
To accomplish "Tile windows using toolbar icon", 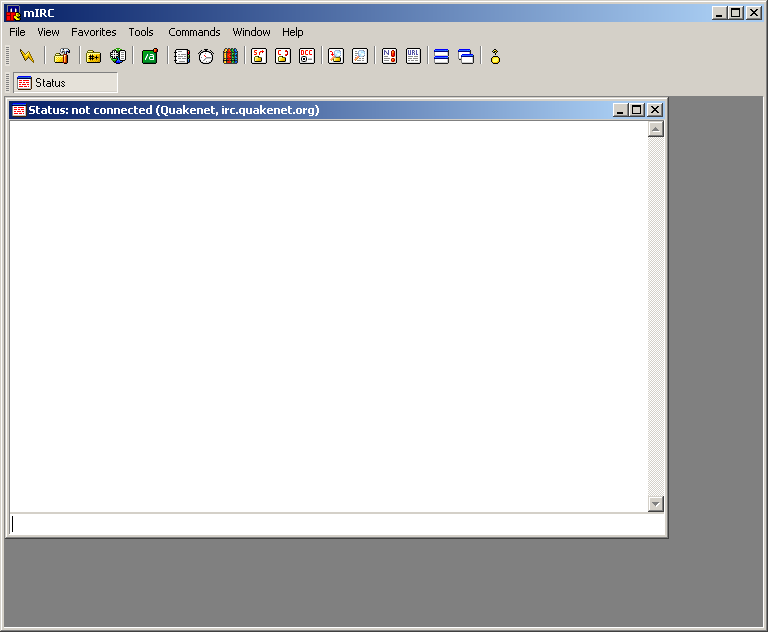I will pos(441,56).
